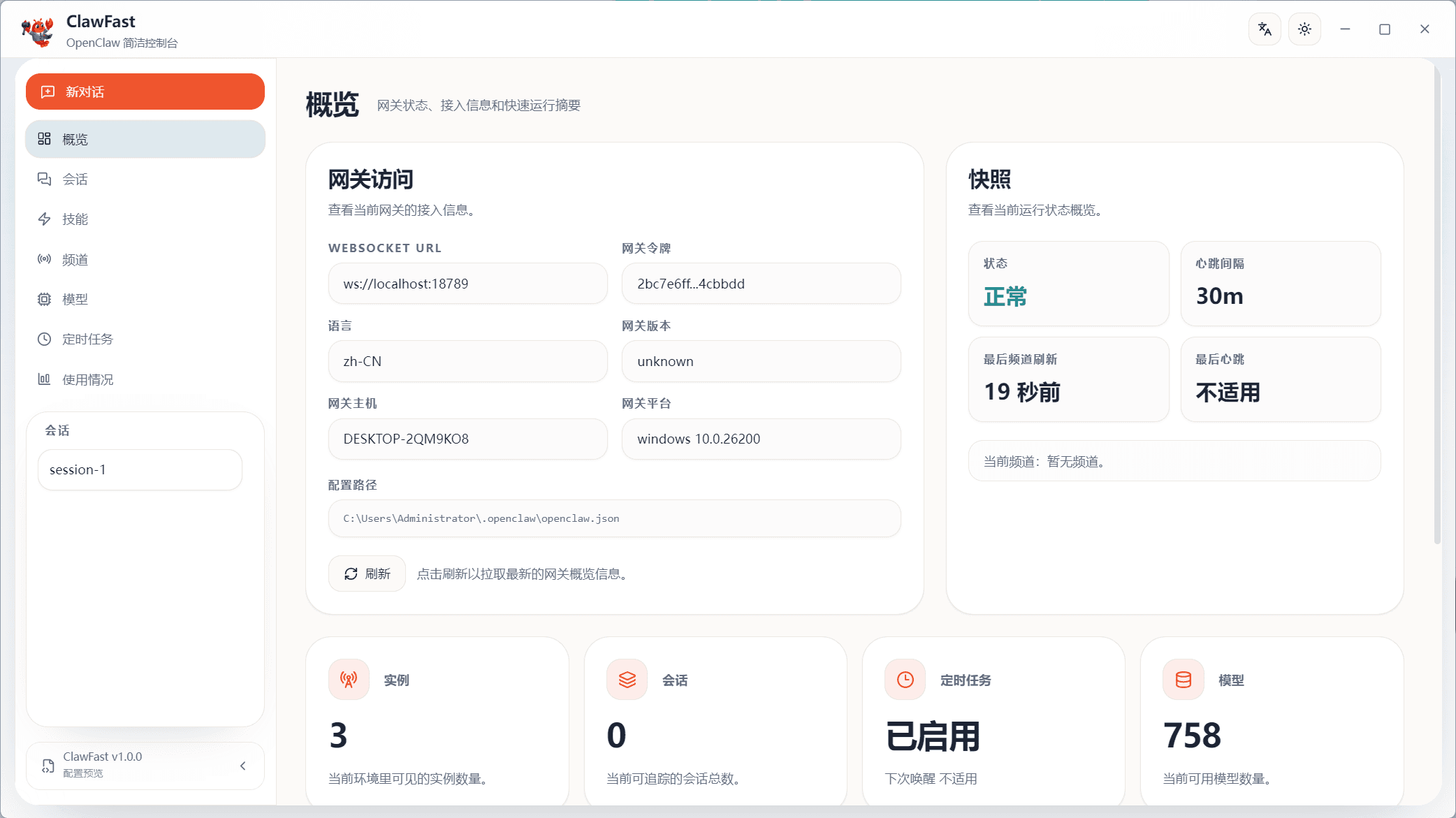
Task: Open the 技能 lightning sidebar item
Action: tap(45, 219)
